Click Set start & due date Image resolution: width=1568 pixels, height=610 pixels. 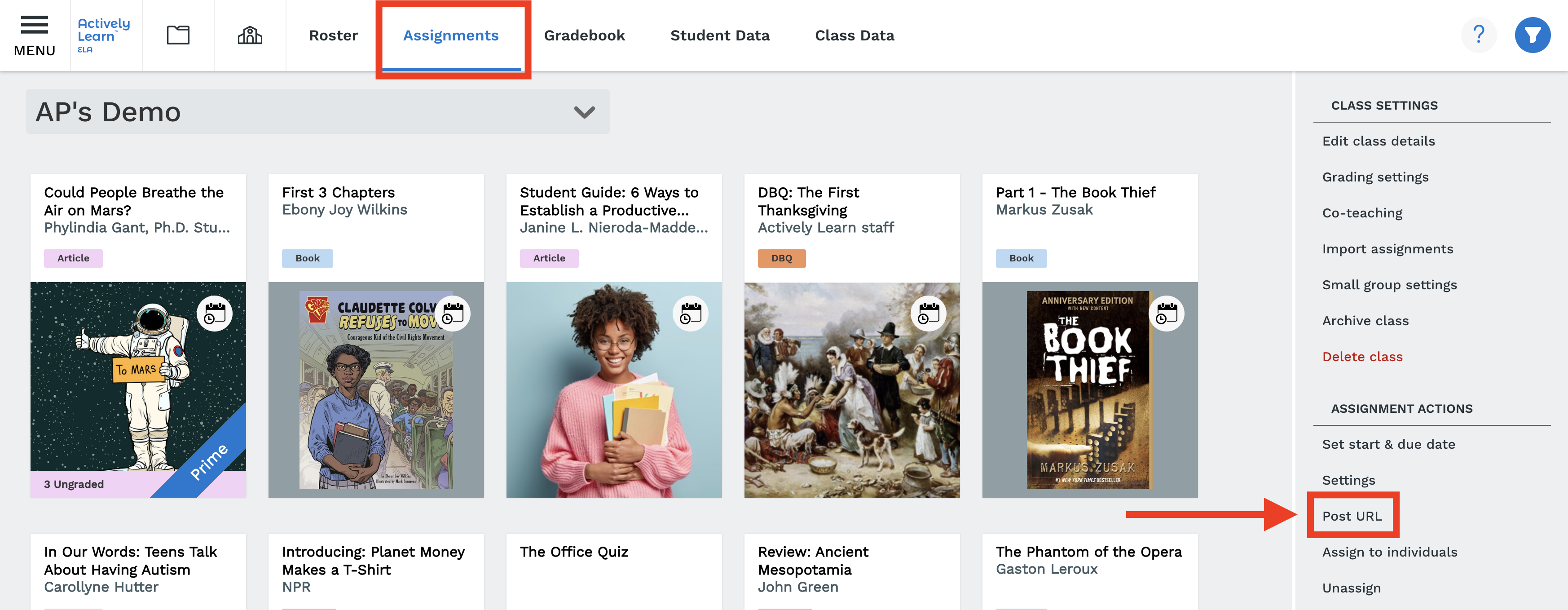pos(1388,444)
